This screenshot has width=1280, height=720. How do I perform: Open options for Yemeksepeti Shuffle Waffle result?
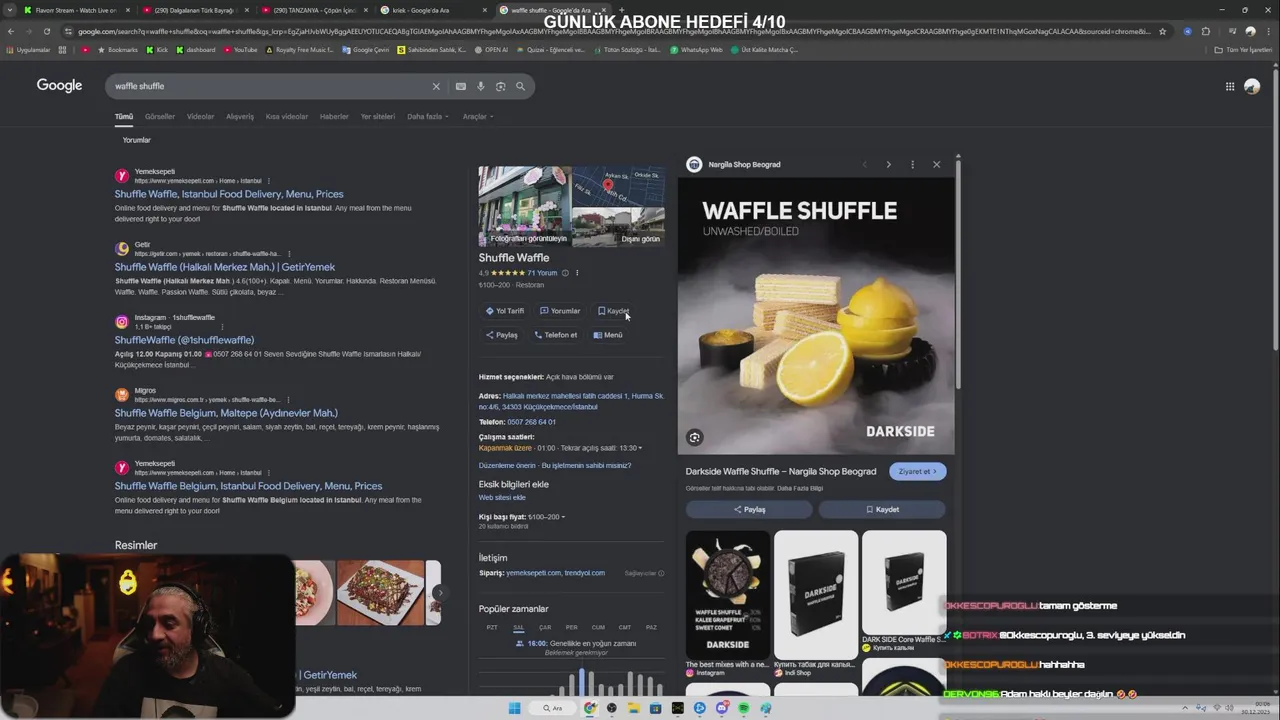pos(268,181)
